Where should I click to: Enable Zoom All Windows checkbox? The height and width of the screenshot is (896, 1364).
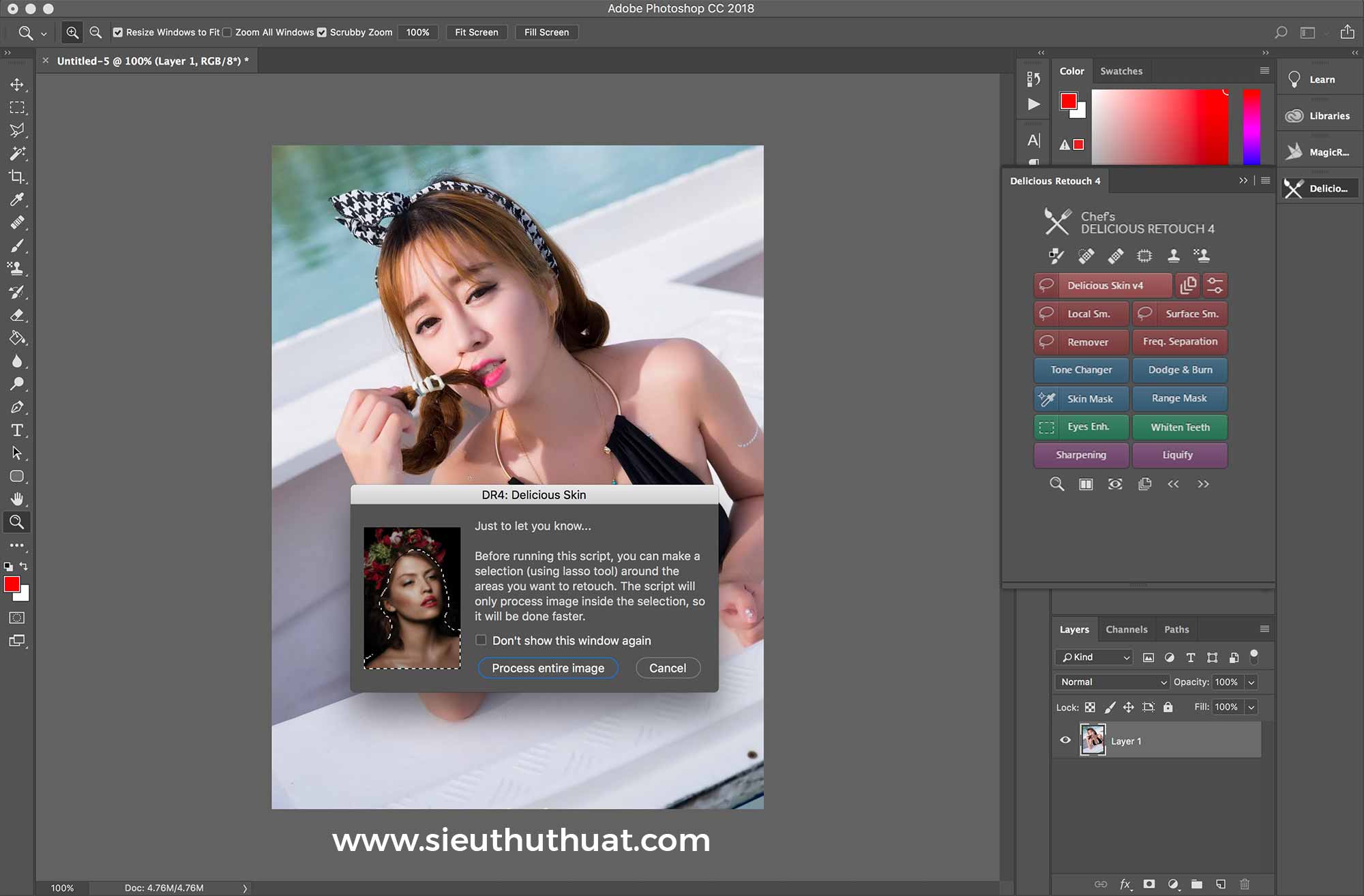[x=227, y=32]
